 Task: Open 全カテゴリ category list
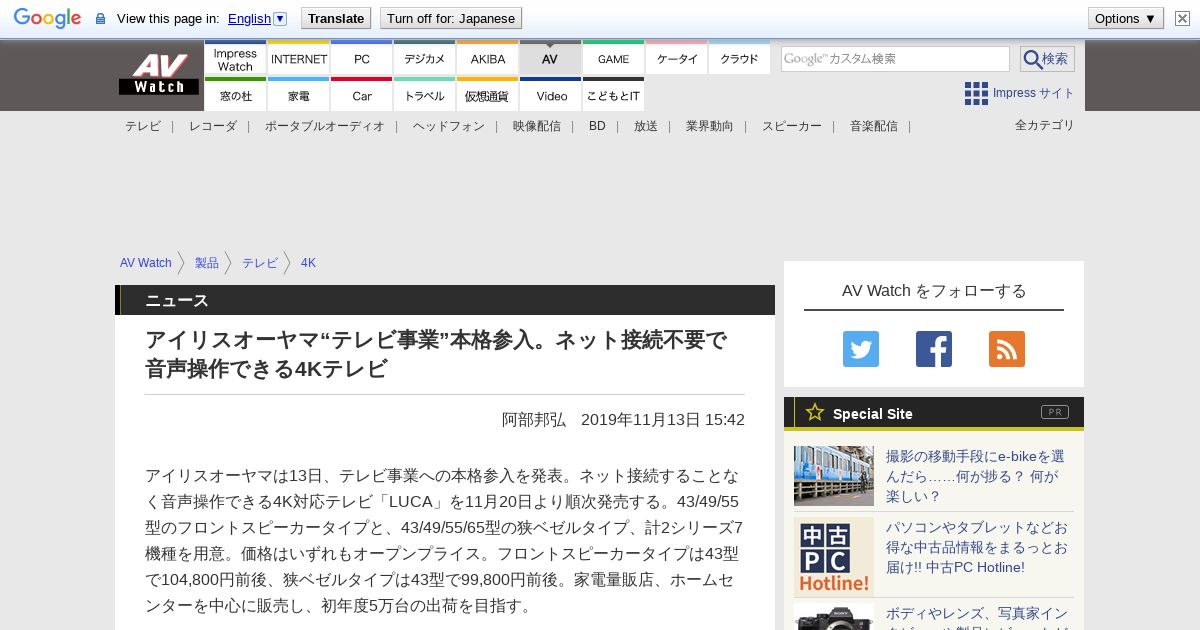point(1044,125)
